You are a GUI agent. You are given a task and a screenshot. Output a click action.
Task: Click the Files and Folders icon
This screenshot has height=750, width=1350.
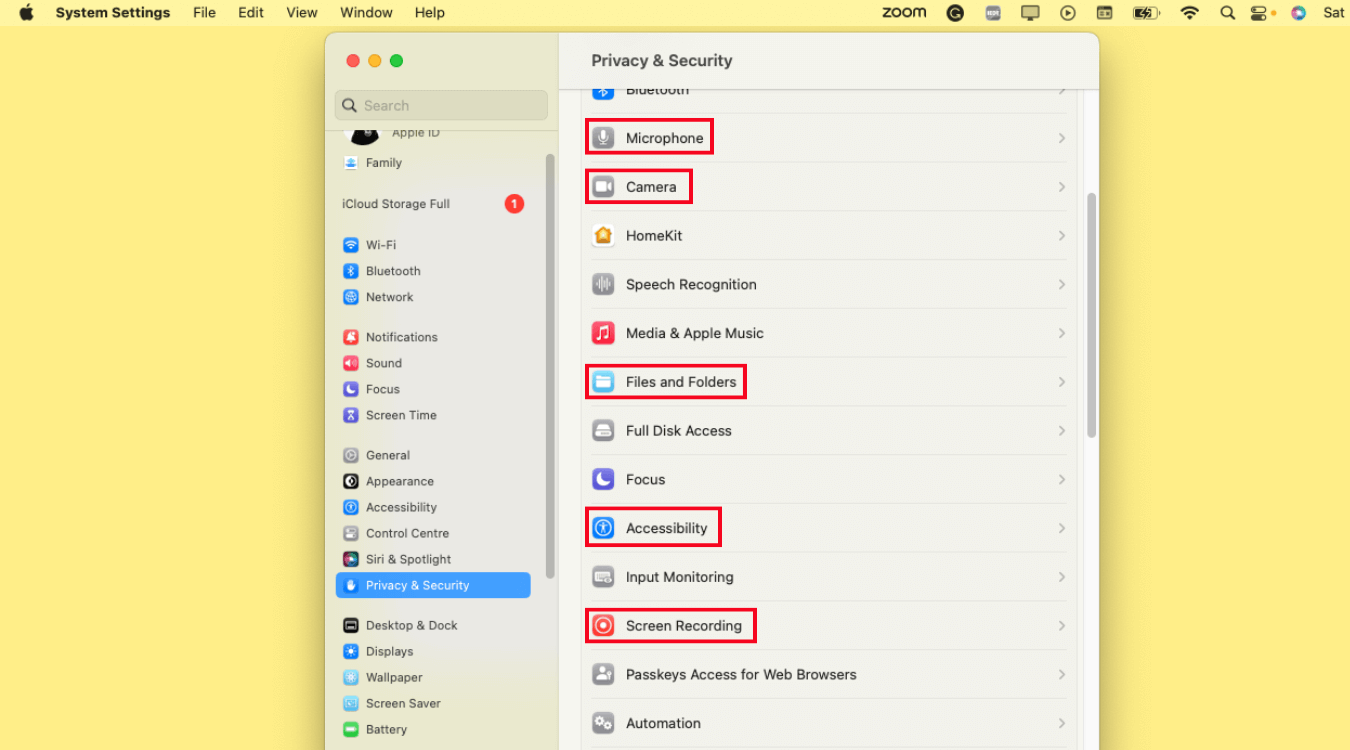(603, 382)
